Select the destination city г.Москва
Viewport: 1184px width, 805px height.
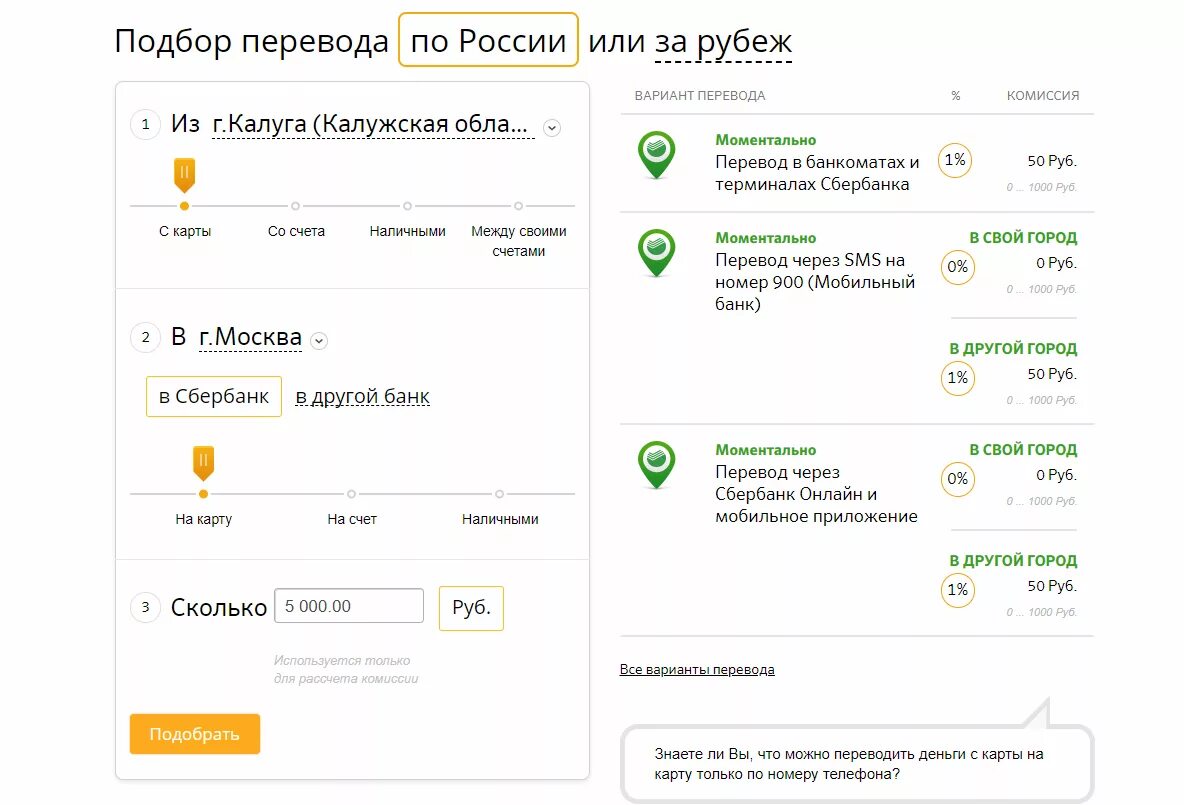click(x=250, y=337)
